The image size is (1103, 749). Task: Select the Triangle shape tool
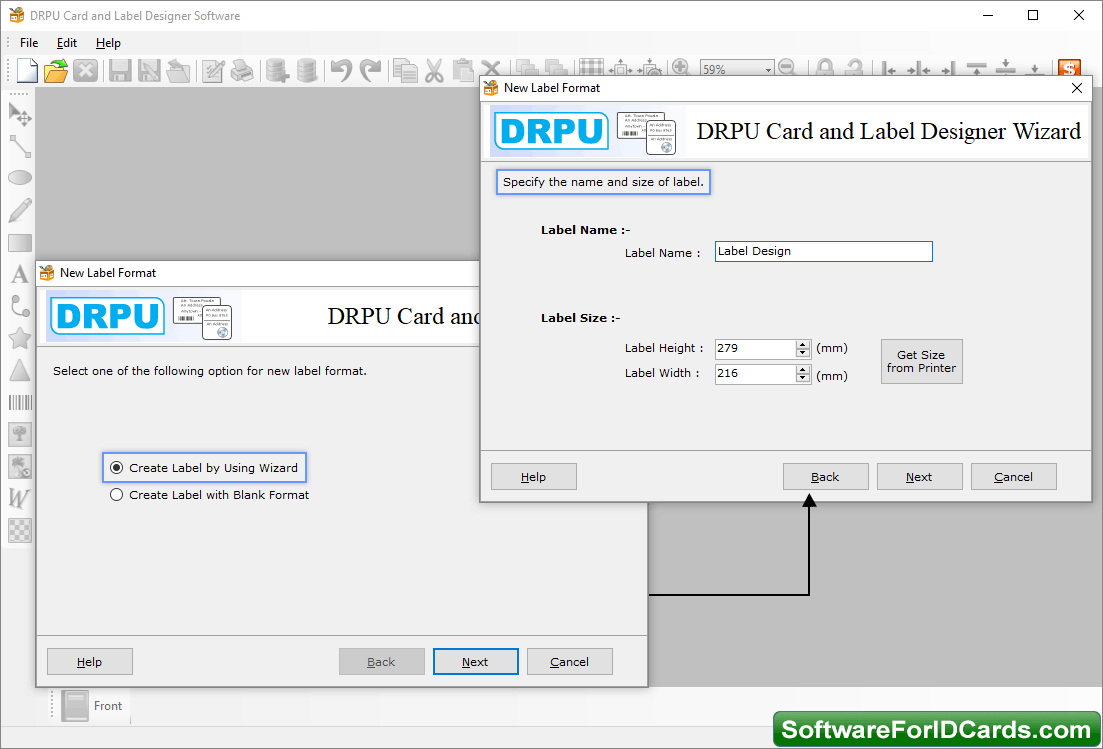point(20,370)
